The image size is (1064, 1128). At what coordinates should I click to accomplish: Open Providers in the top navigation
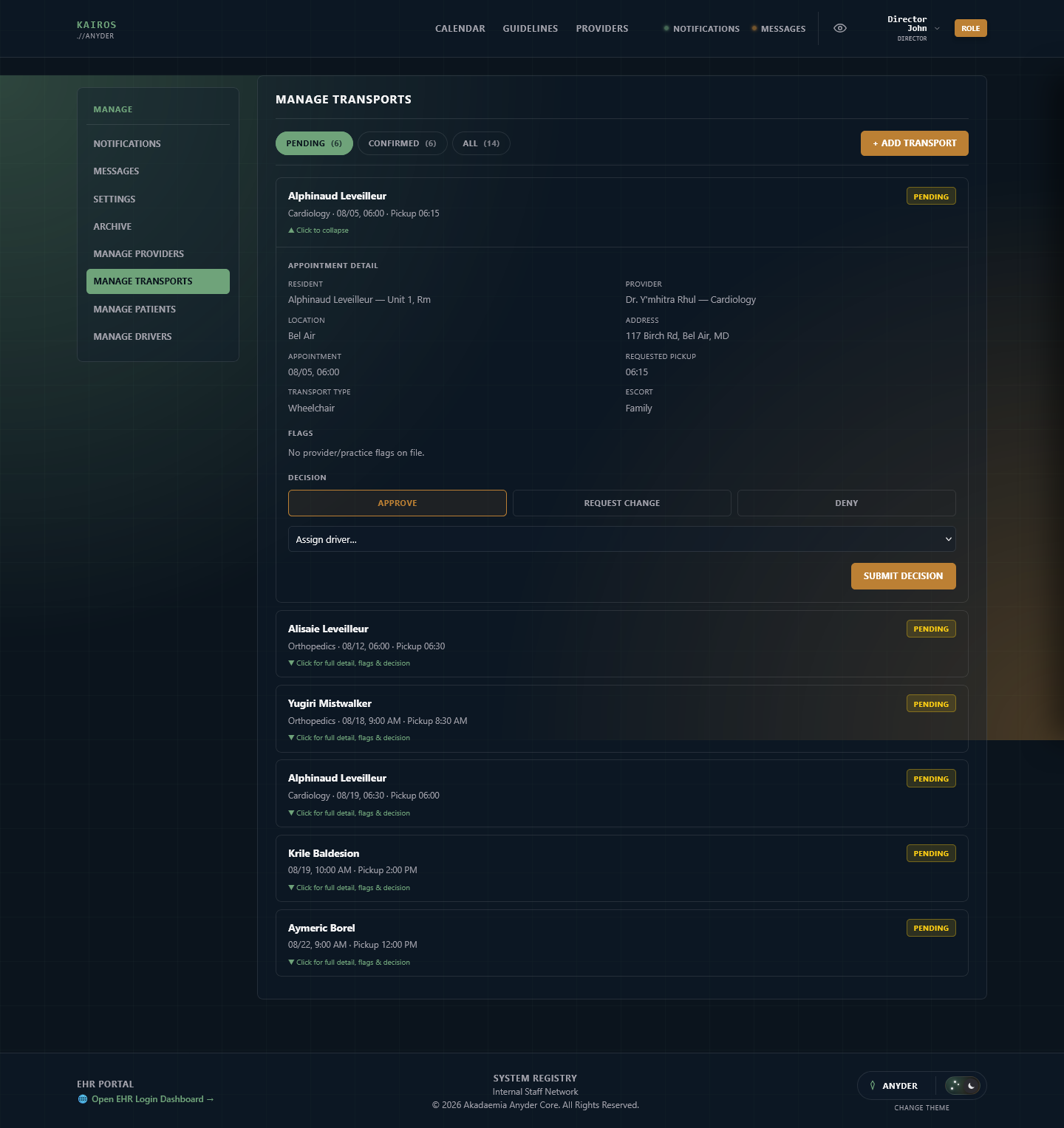click(602, 29)
